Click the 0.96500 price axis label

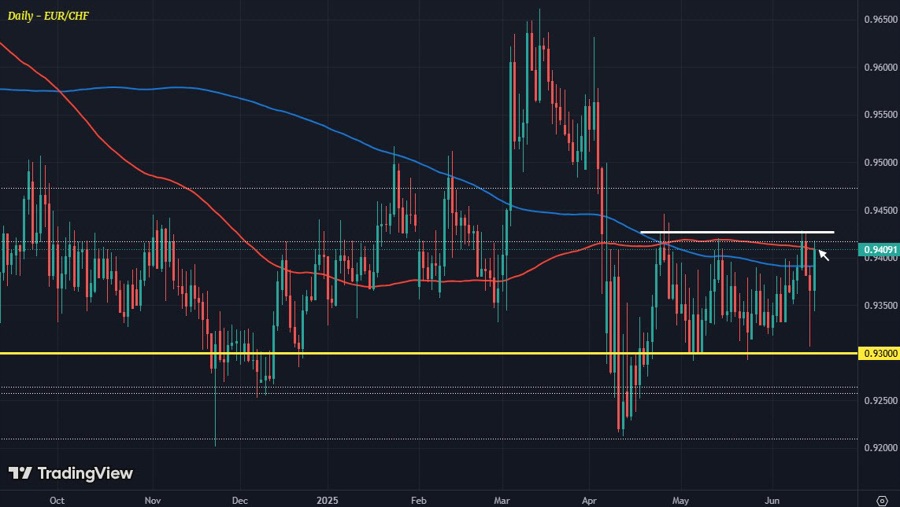click(x=878, y=20)
